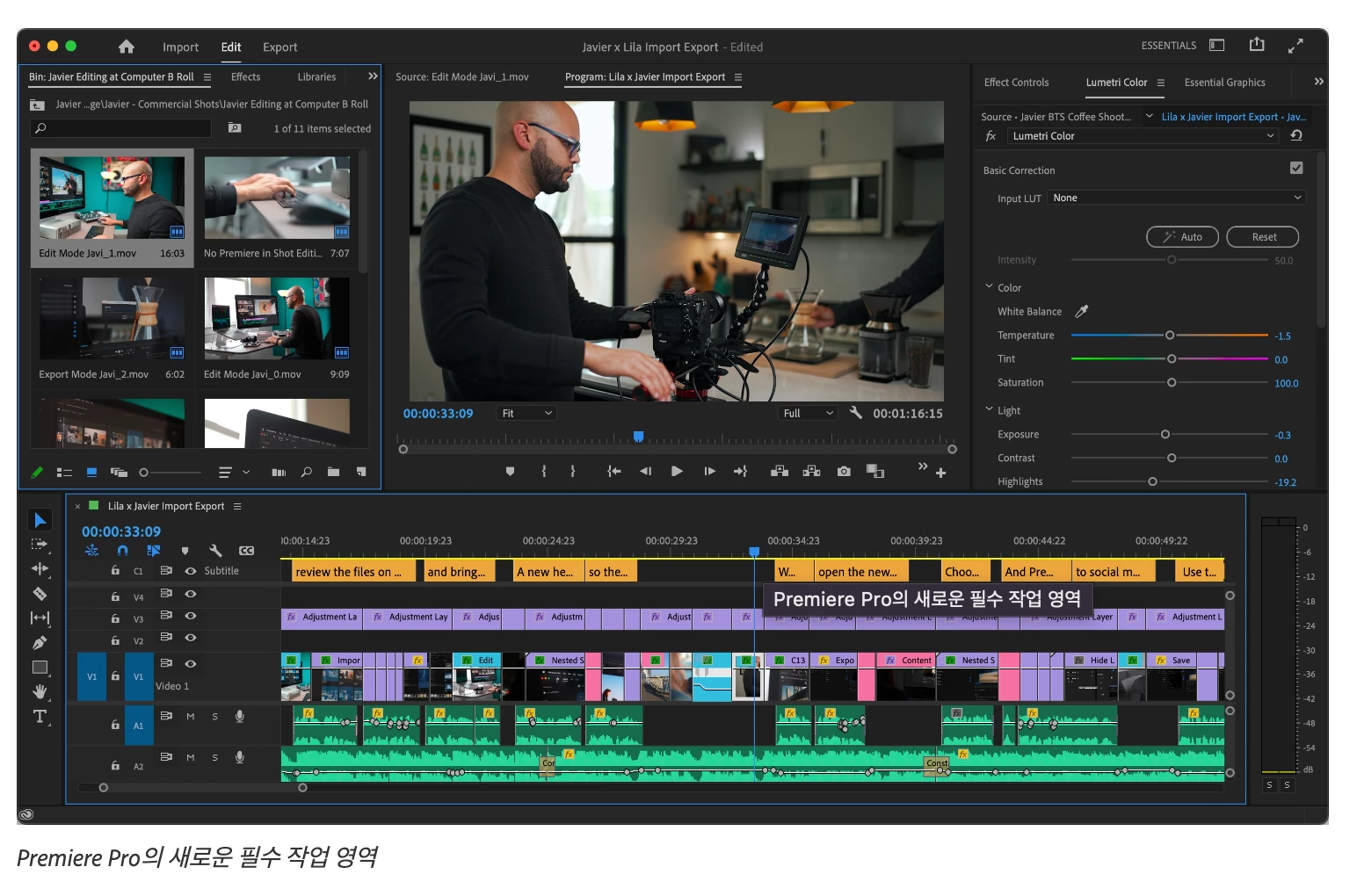
Task: Select the Ripple Edit tool
Action: pyautogui.click(x=40, y=569)
